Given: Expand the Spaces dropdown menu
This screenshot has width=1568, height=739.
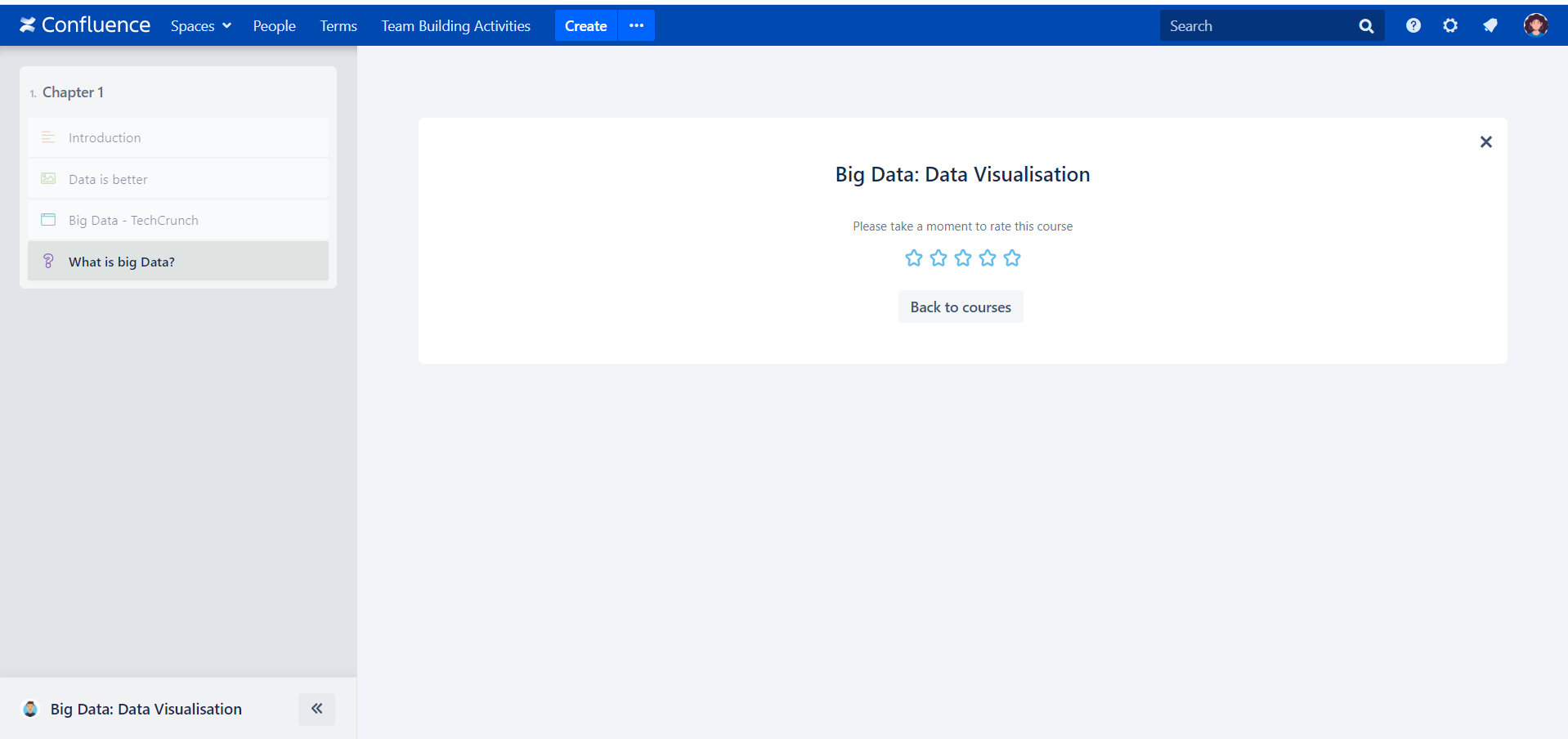Looking at the screenshot, I should click(200, 26).
